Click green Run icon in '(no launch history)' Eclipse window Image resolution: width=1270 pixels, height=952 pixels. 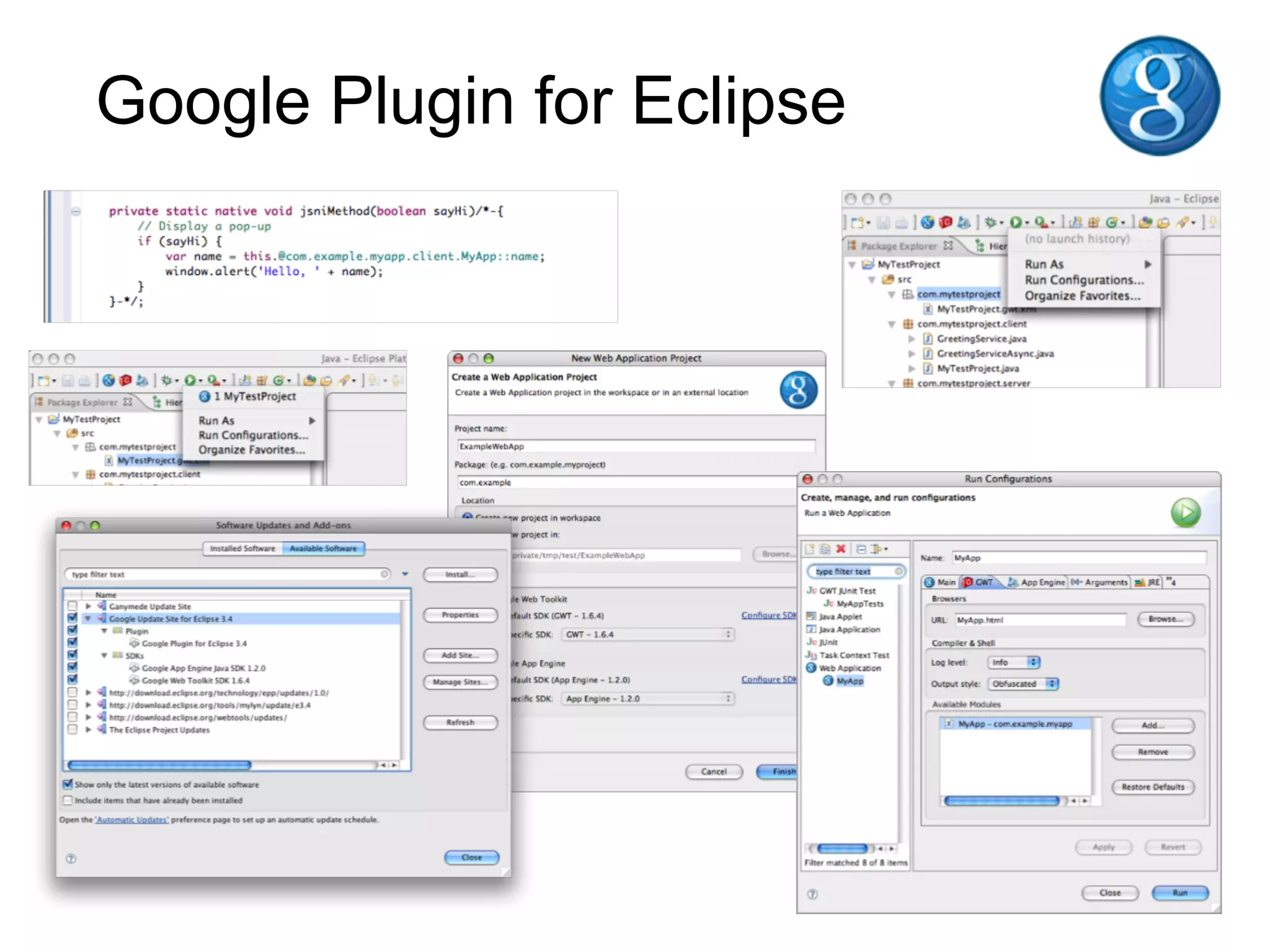click(1016, 223)
